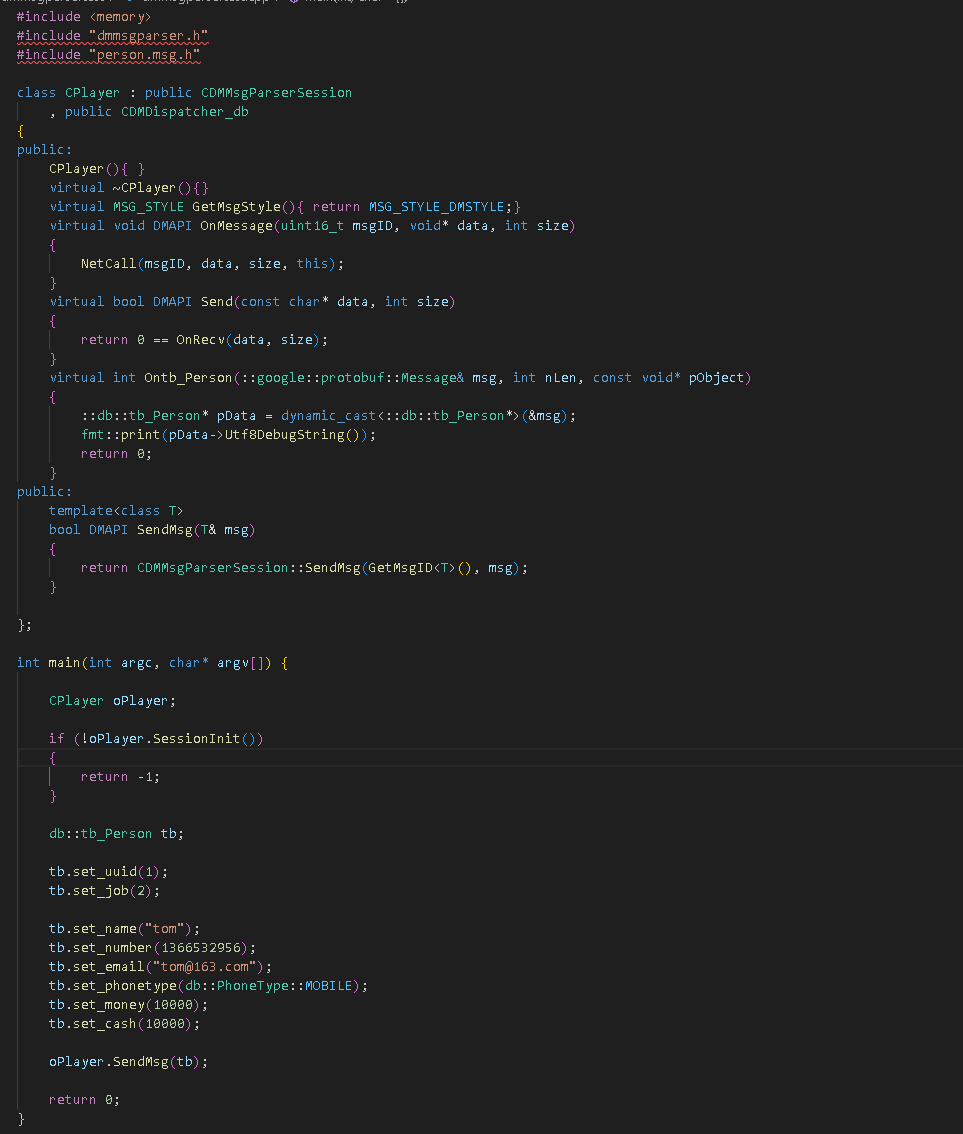Click the "return 0 == OnRecv(data, size);" line
Screen dimensions: 963x1134
(x=204, y=339)
